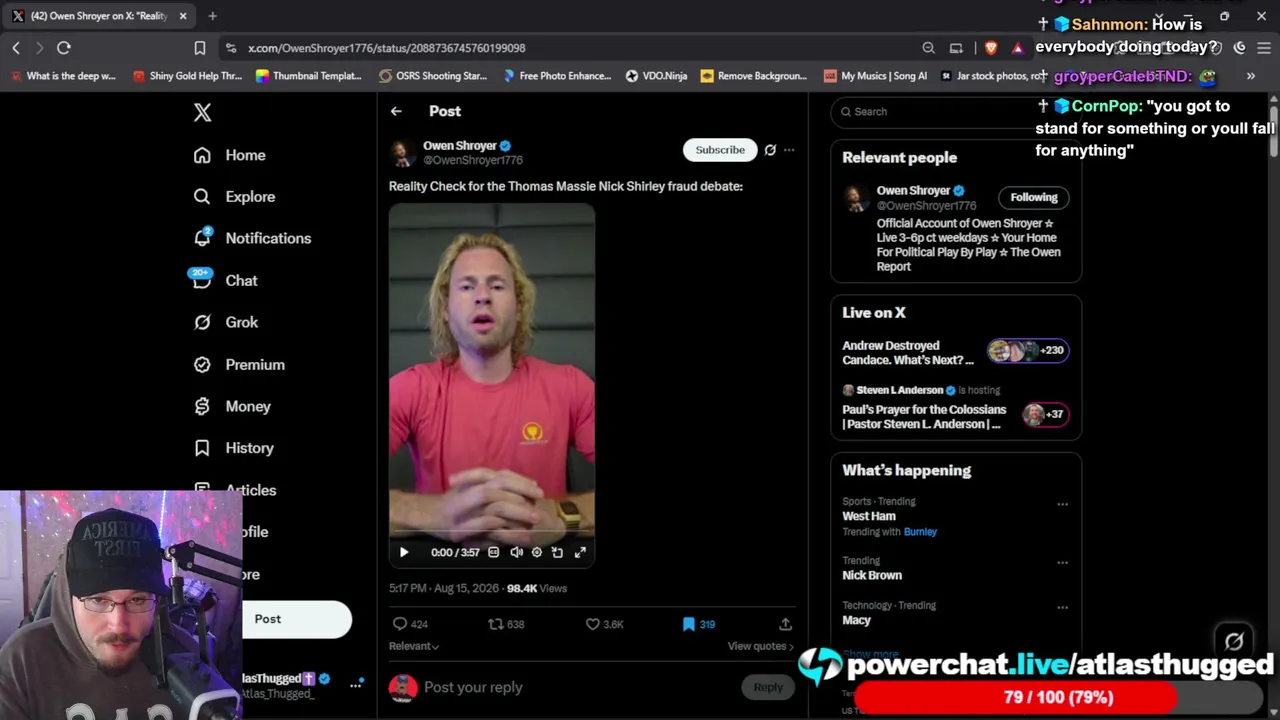Image resolution: width=1280 pixels, height=720 pixels.
Task: Open the zoom magnifier in address bar
Action: point(928,48)
